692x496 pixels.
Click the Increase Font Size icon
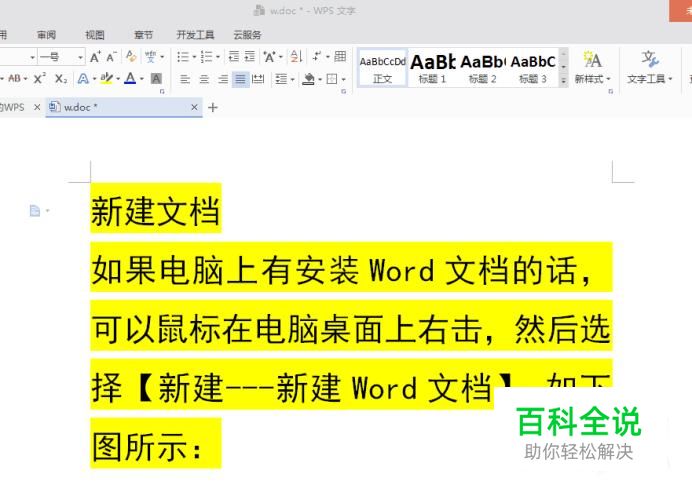coord(95,57)
